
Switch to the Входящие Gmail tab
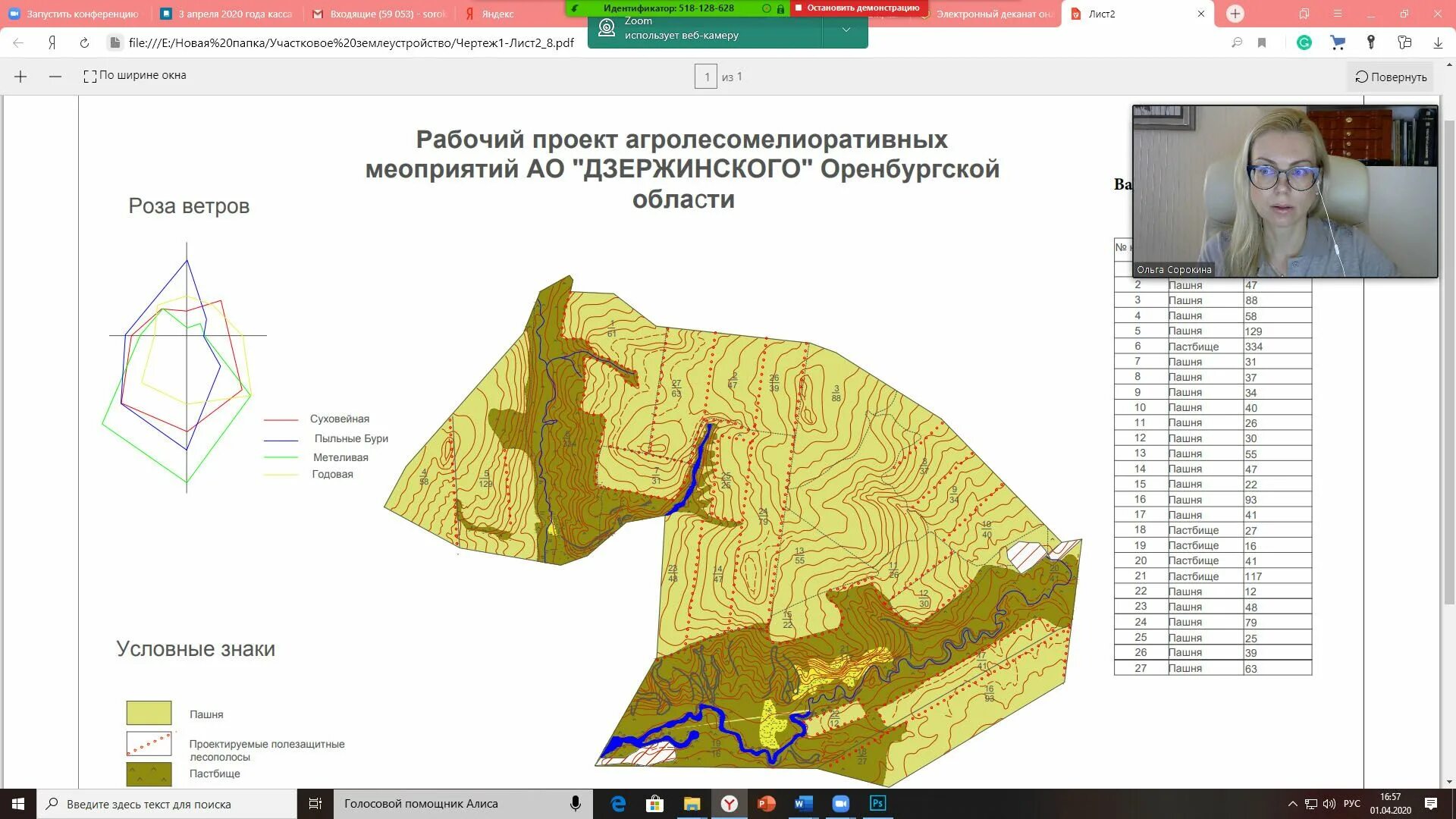coord(379,14)
